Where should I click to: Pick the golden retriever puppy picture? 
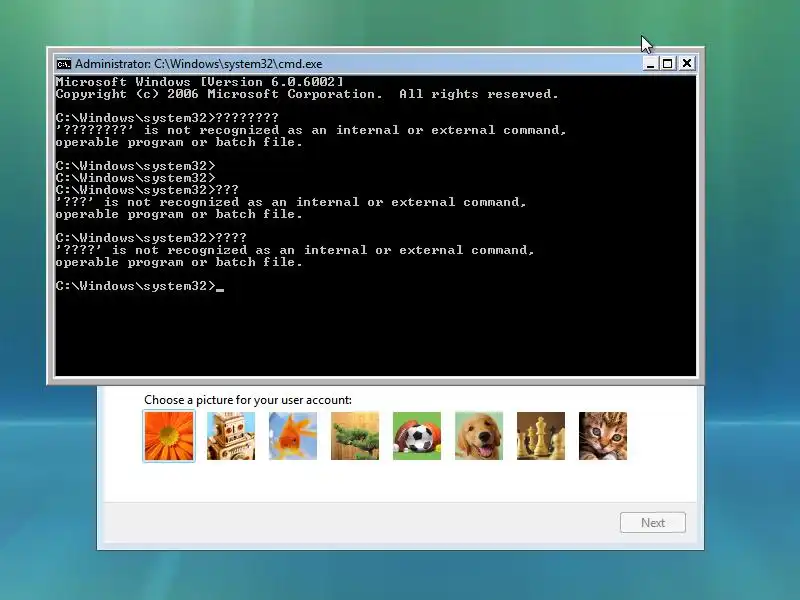pyautogui.click(x=479, y=436)
